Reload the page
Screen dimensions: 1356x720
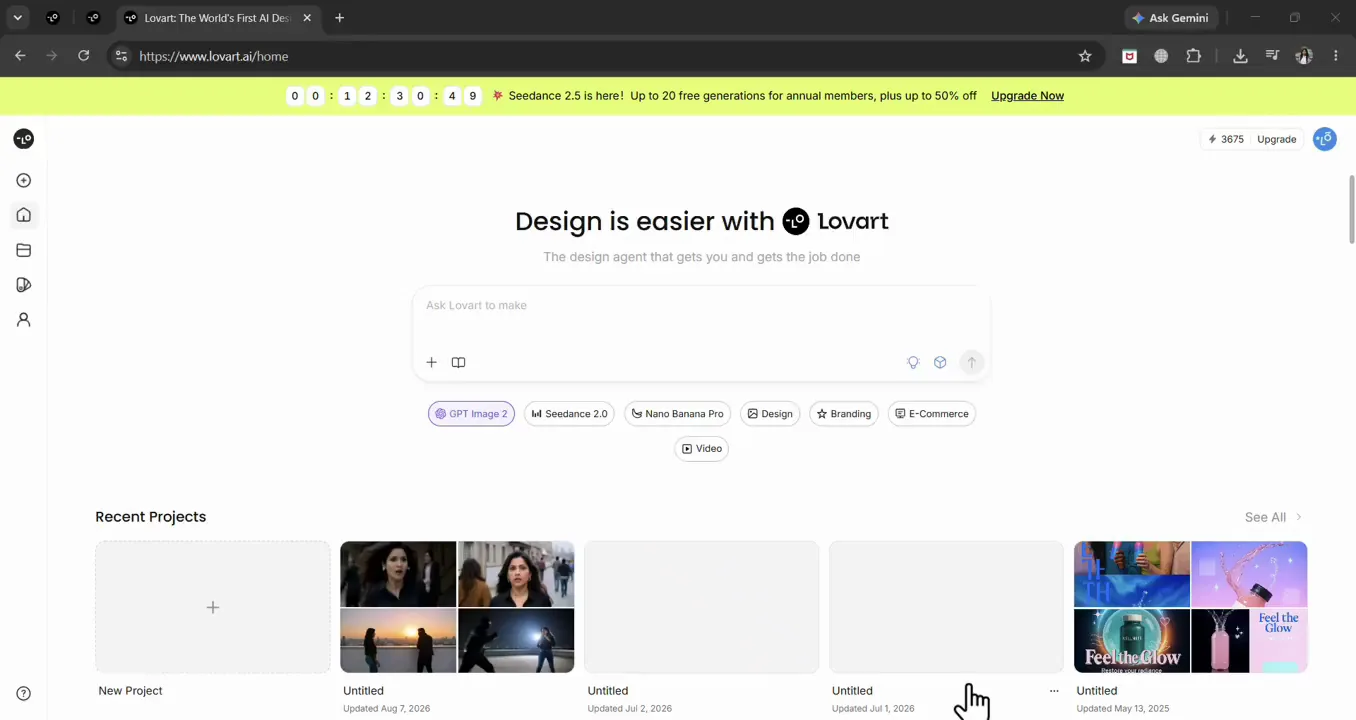(84, 56)
